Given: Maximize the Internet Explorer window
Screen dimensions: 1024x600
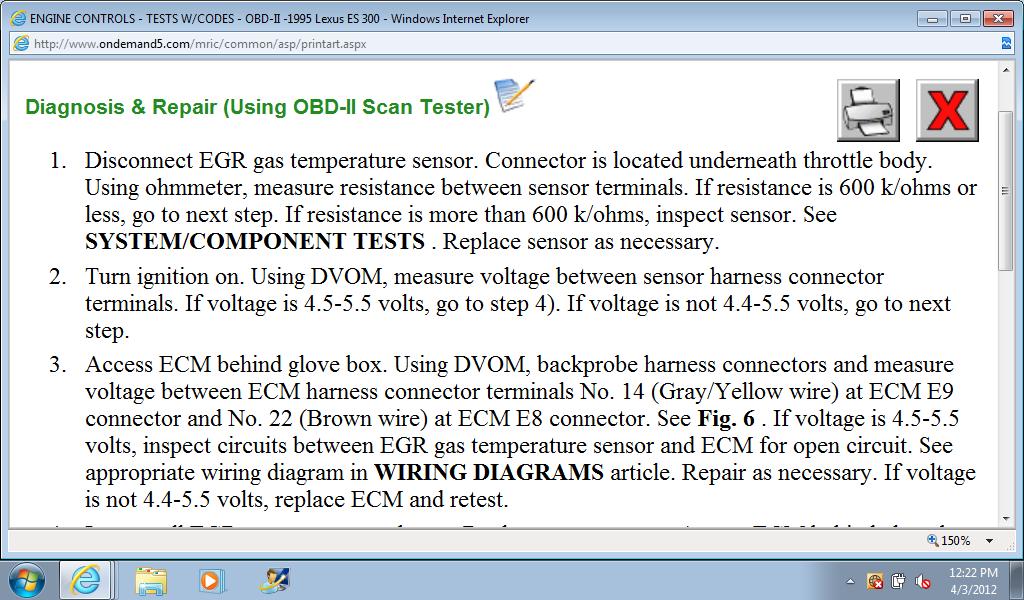Looking at the screenshot, I should (965, 19).
